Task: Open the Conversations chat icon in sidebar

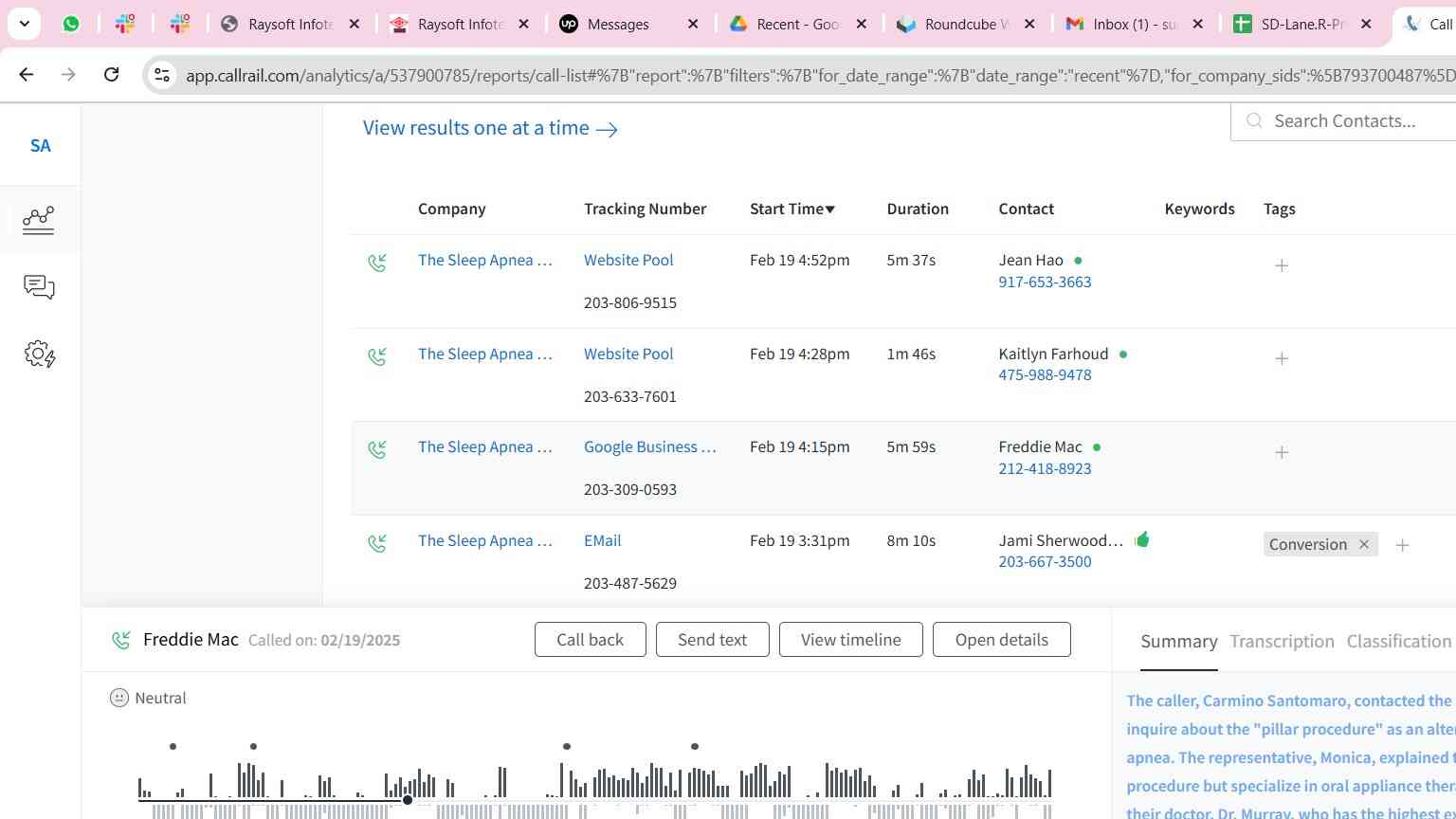Action: [x=39, y=287]
